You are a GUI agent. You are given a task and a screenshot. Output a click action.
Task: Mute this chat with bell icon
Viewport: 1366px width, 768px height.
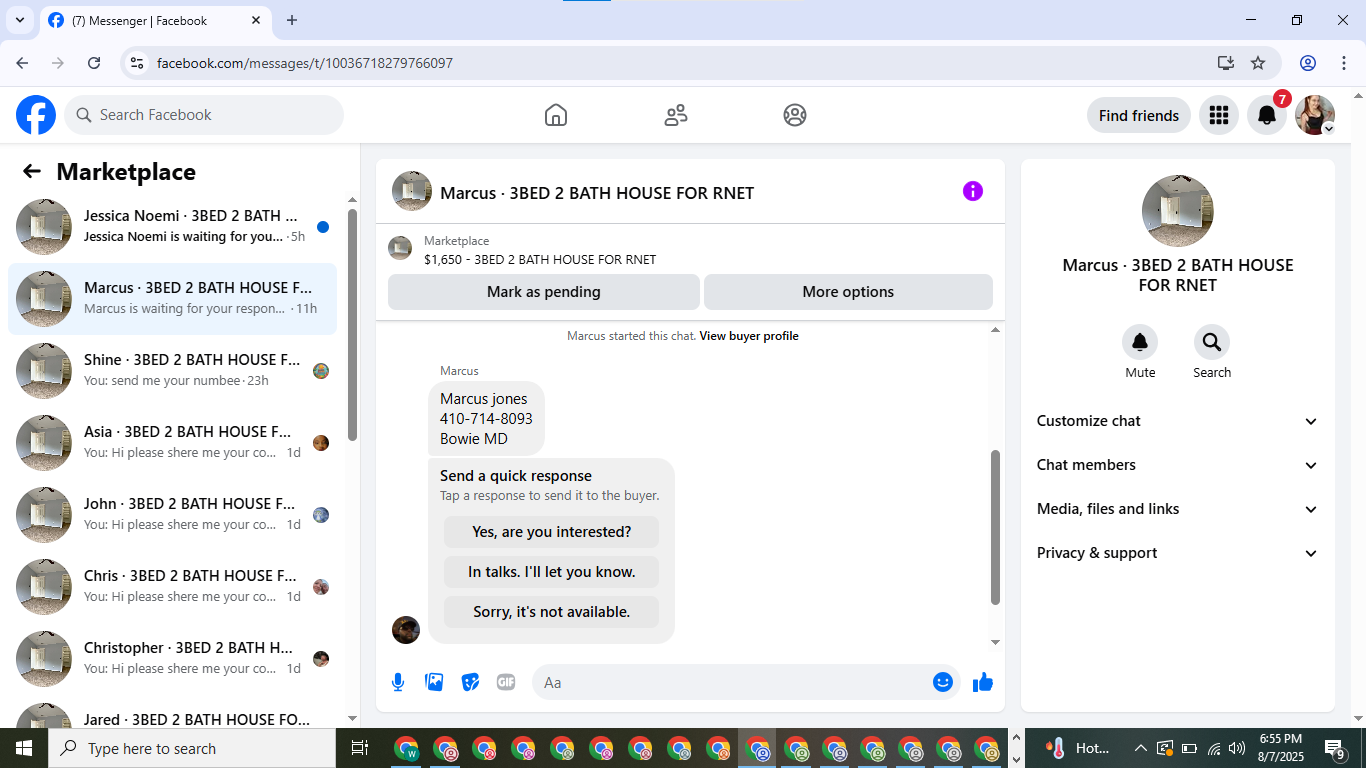pos(1140,343)
